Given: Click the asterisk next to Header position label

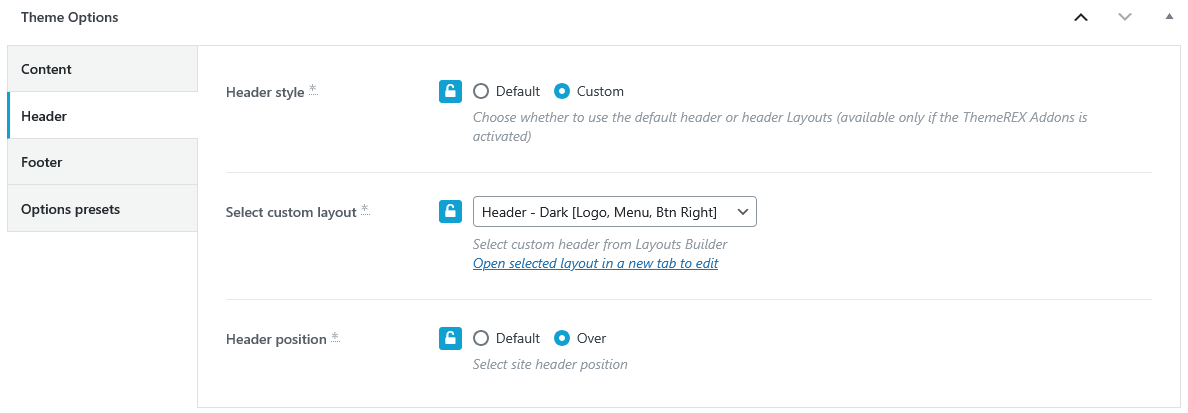Looking at the screenshot, I should point(335,337).
